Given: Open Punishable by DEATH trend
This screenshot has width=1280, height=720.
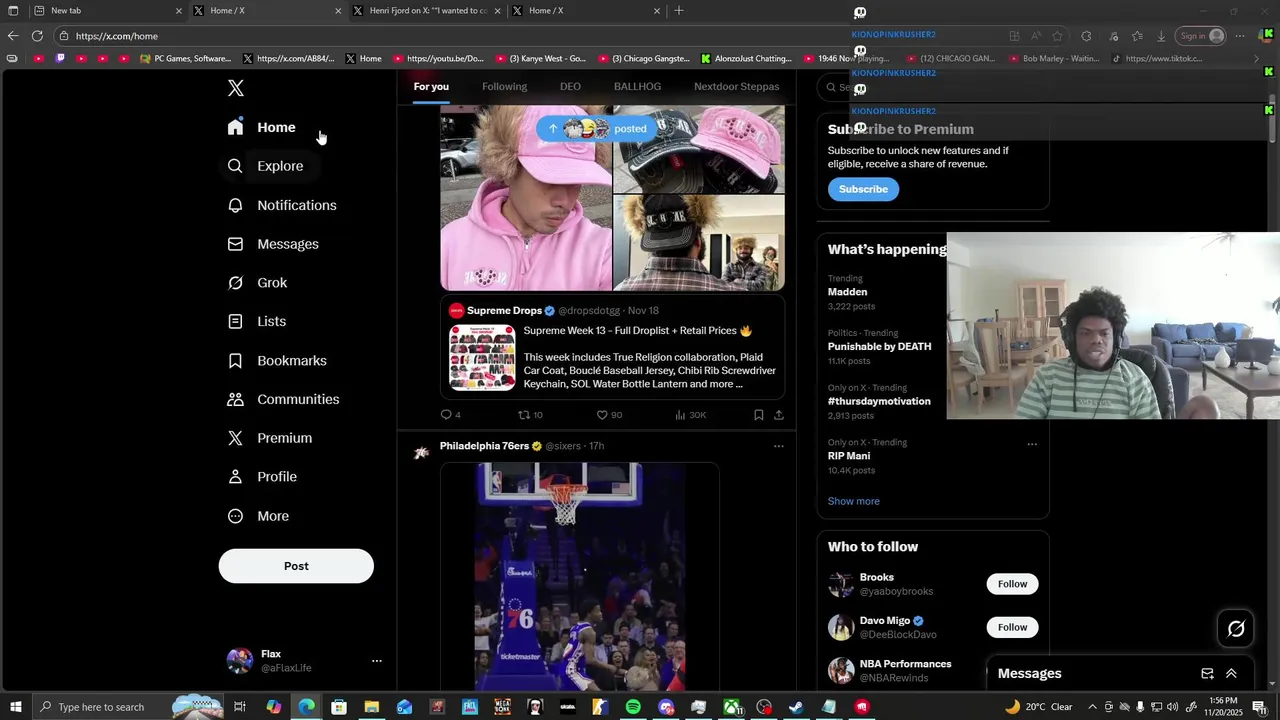Looking at the screenshot, I should point(879,346).
